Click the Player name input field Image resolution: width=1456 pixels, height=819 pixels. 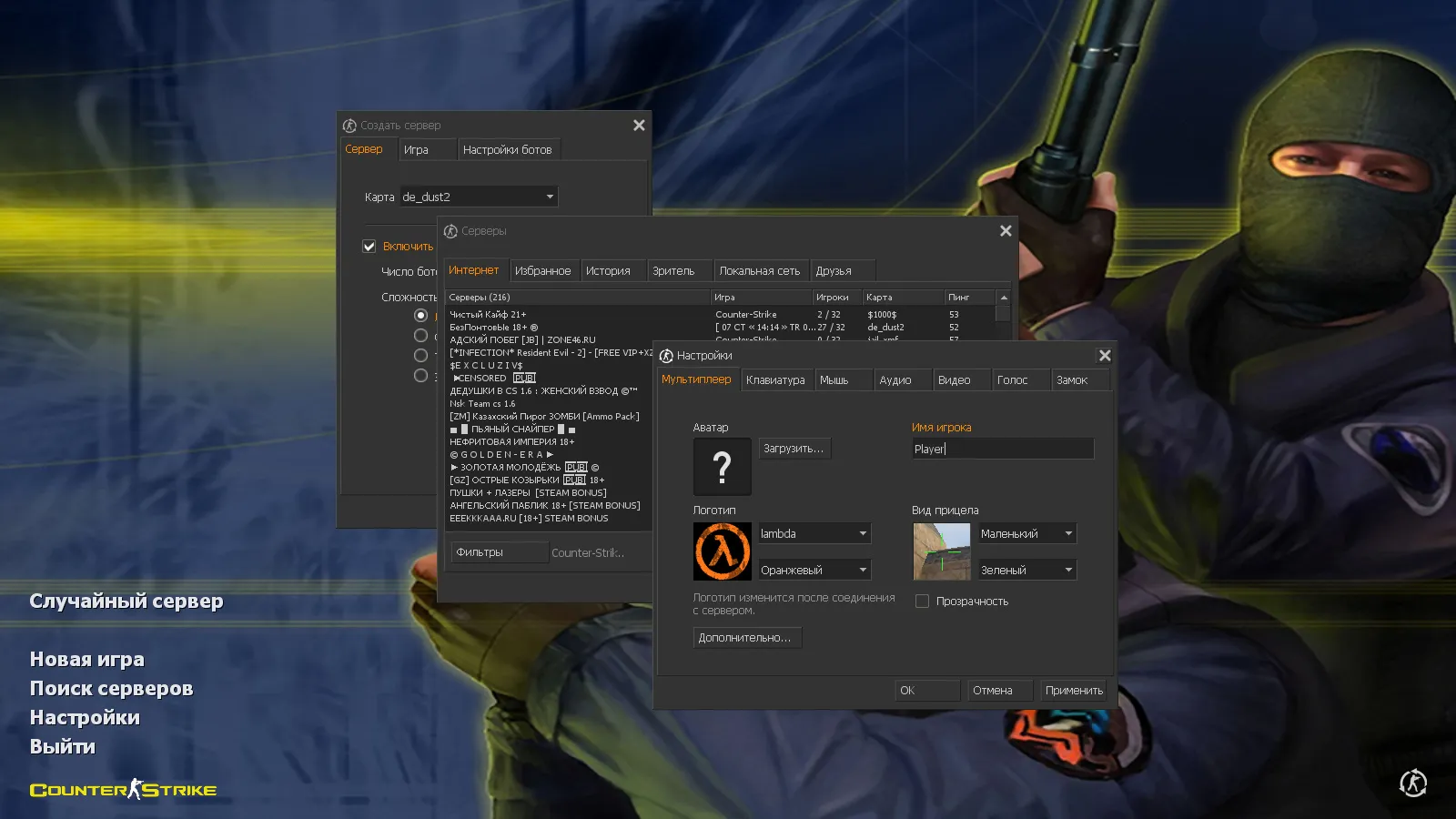(1001, 449)
